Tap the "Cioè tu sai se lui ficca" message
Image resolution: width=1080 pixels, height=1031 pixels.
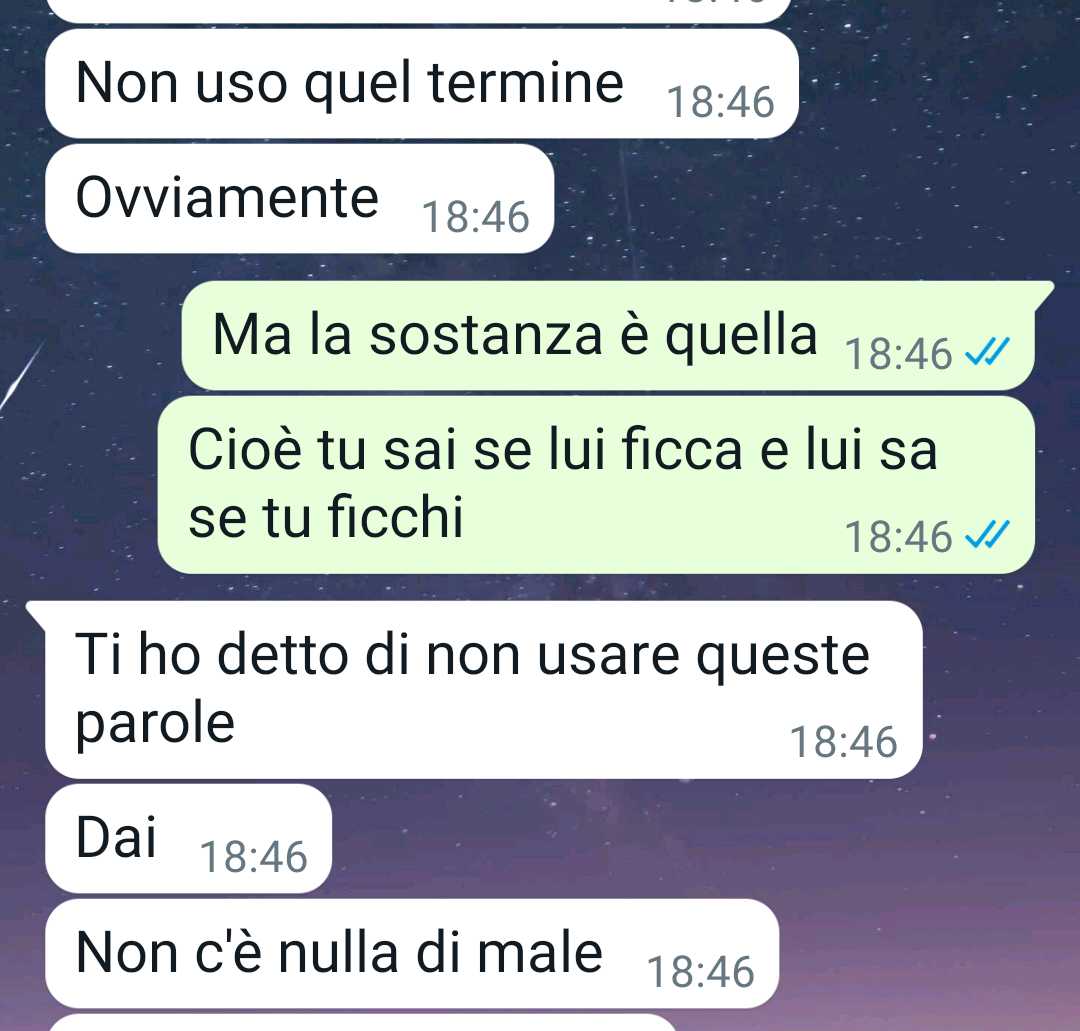(596, 485)
